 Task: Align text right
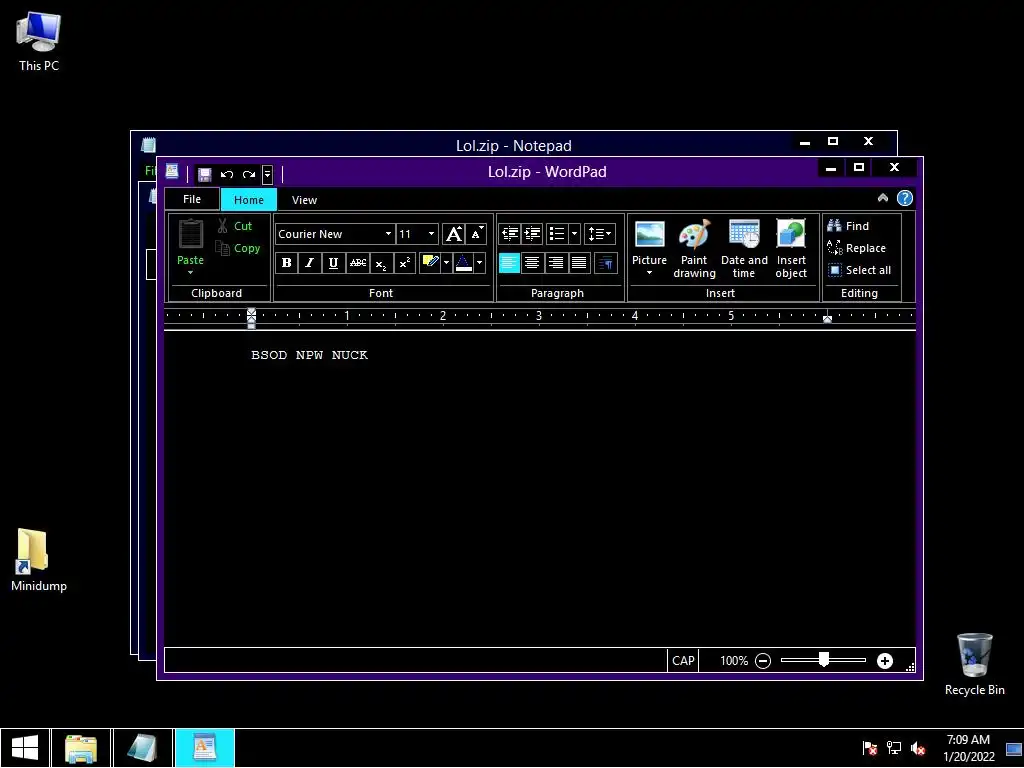click(x=556, y=263)
